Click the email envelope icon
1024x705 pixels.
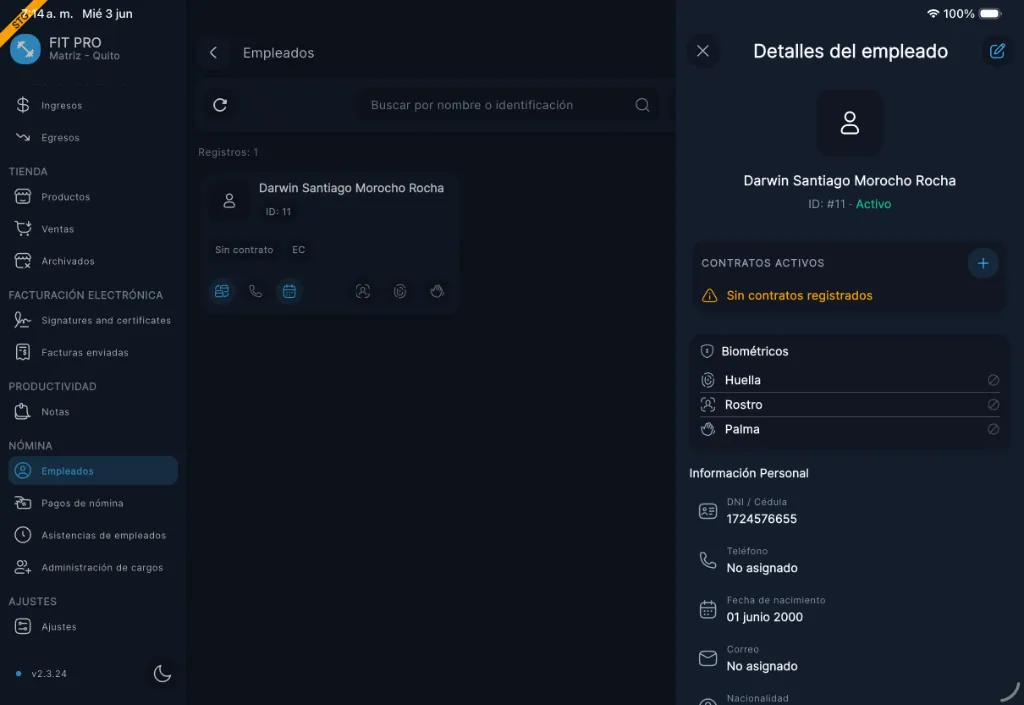(x=708, y=658)
